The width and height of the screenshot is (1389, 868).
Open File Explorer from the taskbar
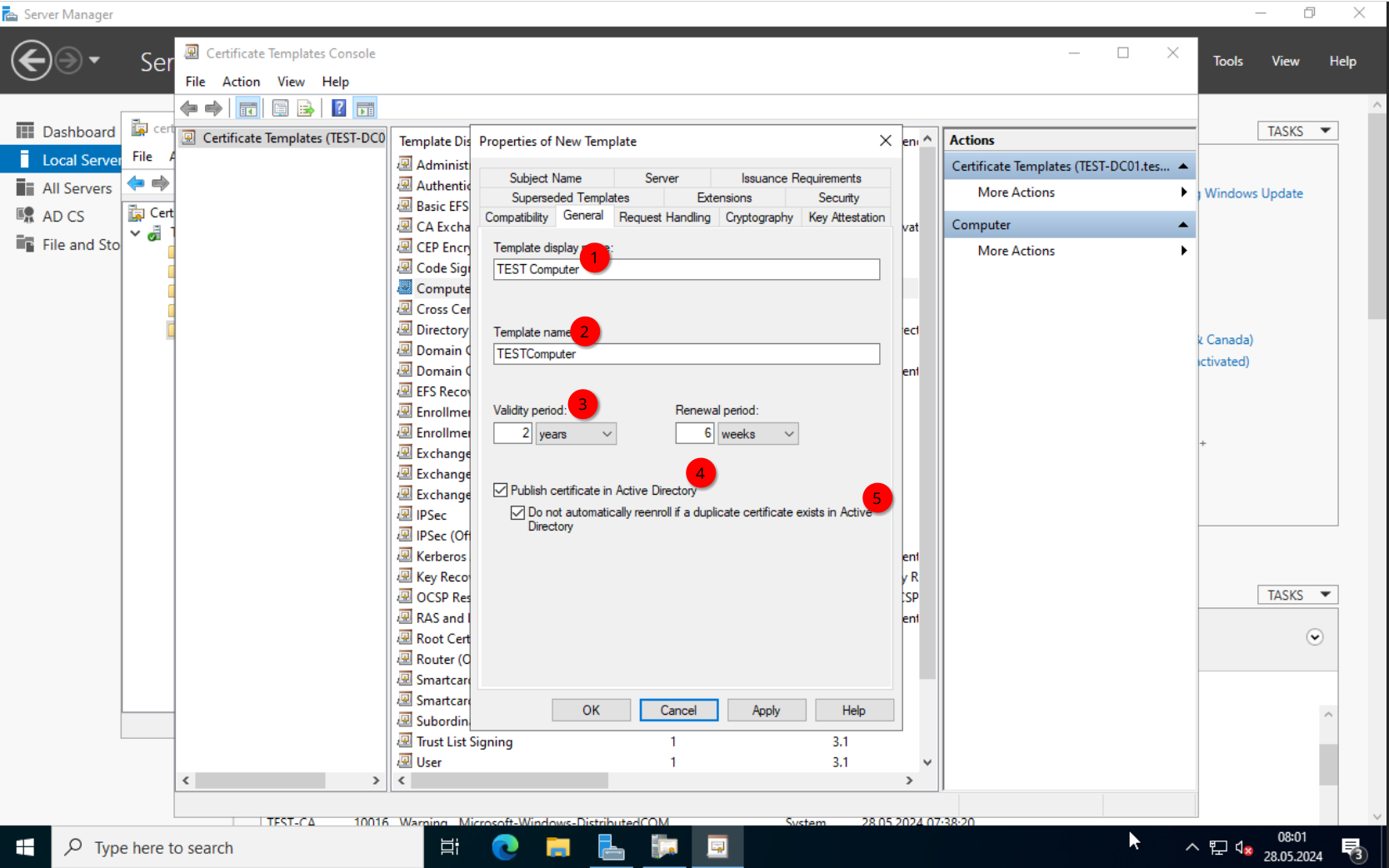pos(558,847)
